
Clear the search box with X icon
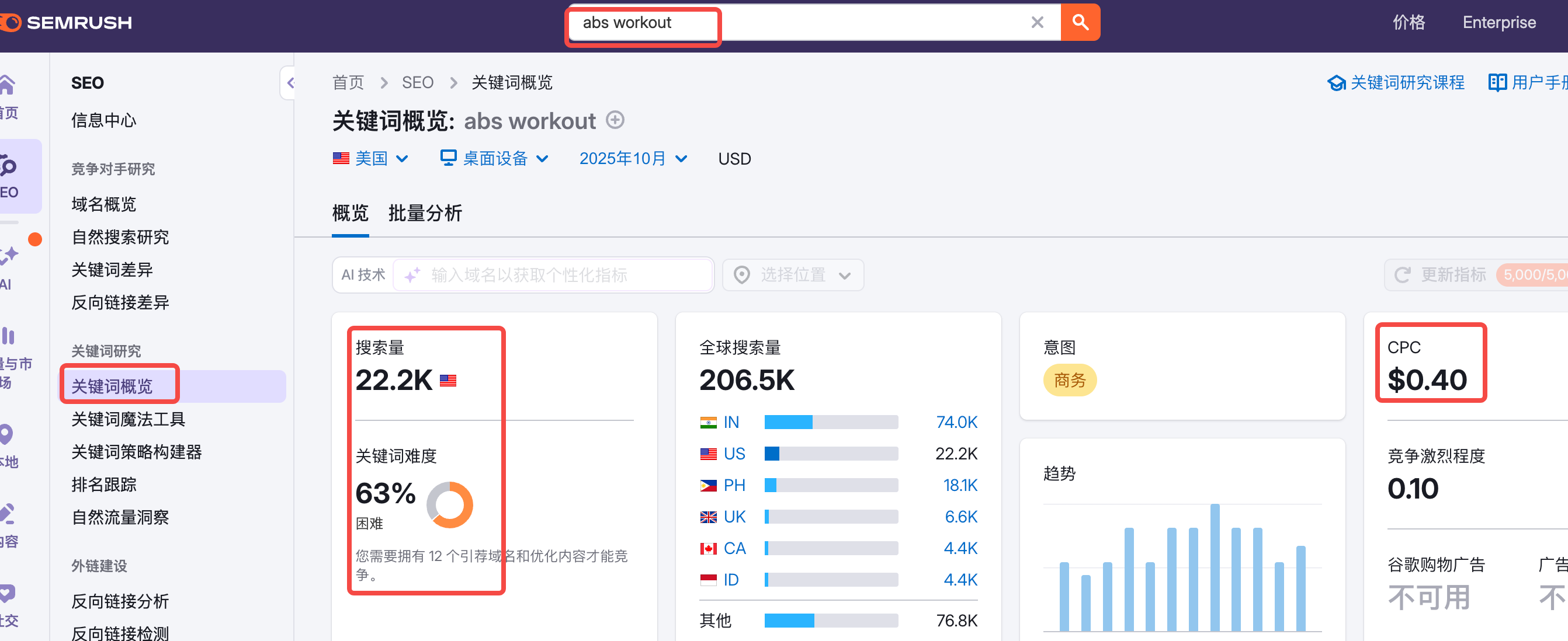tap(1036, 23)
